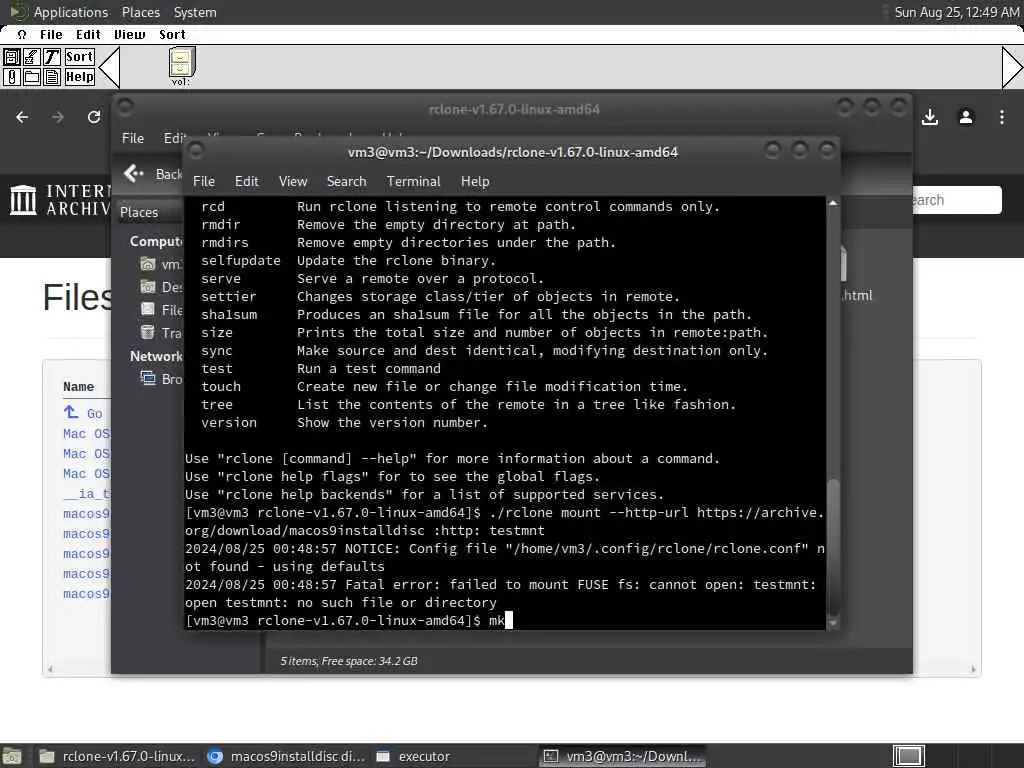Open Executor's View menu
Viewport: 1024px width, 768px height.
(129, 35)
